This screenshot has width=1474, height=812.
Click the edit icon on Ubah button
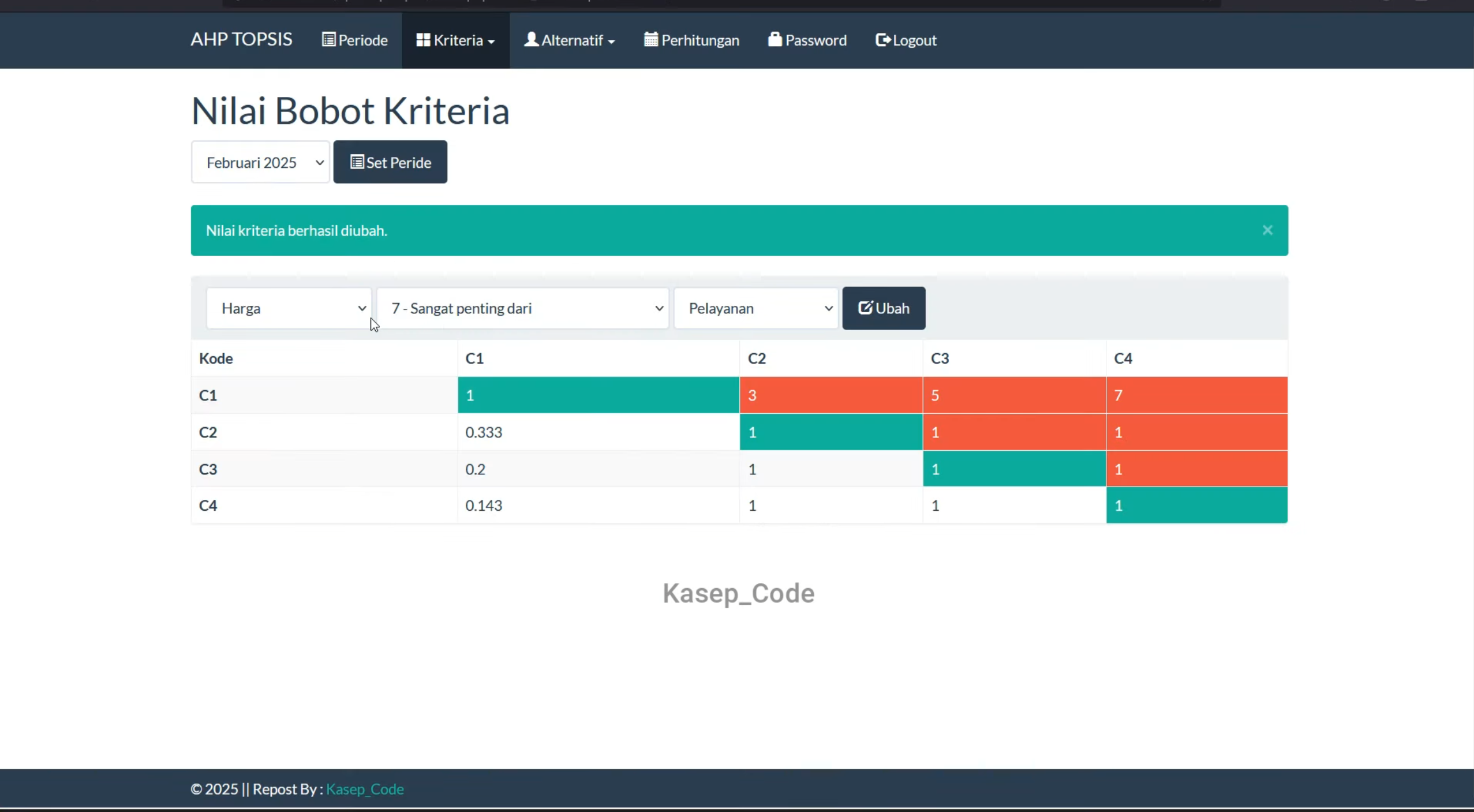click(865, 308)
